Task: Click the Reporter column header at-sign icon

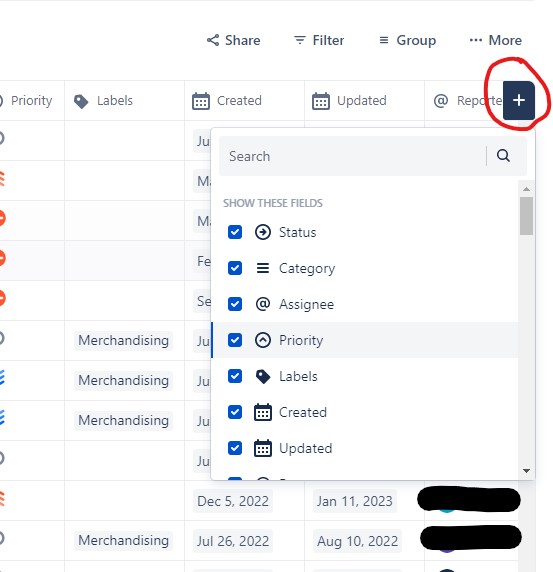Action: click(441, 101)
